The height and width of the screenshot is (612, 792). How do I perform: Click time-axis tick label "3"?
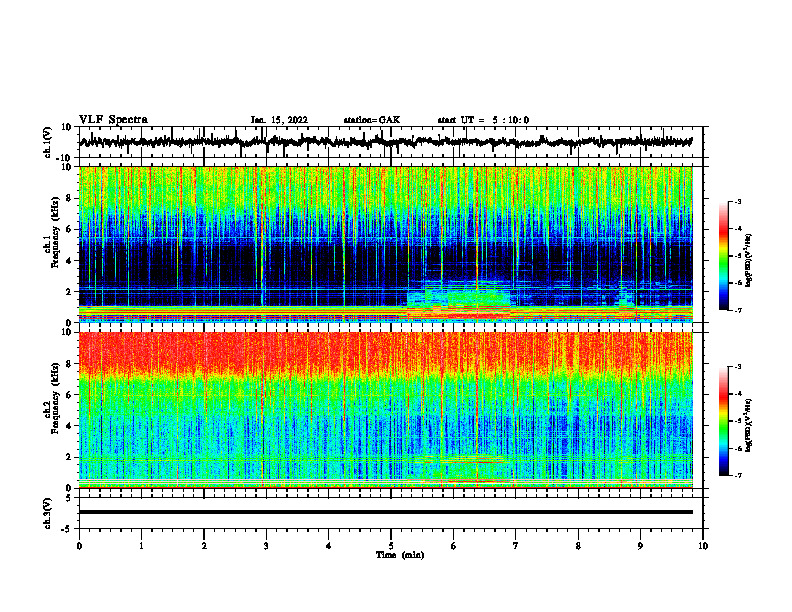point(266,546)
